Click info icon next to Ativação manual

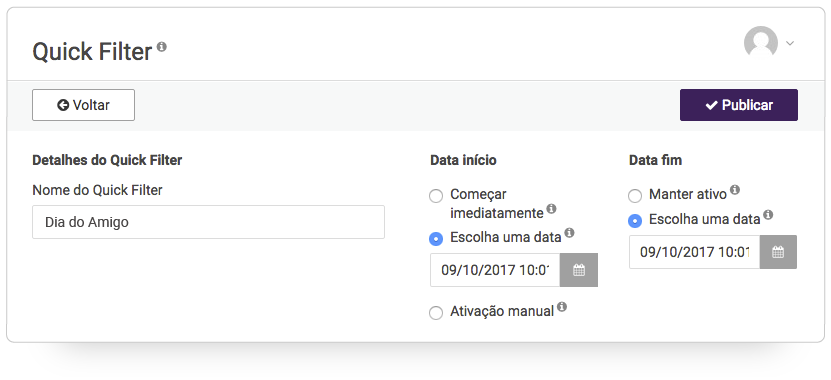(562, 306)
